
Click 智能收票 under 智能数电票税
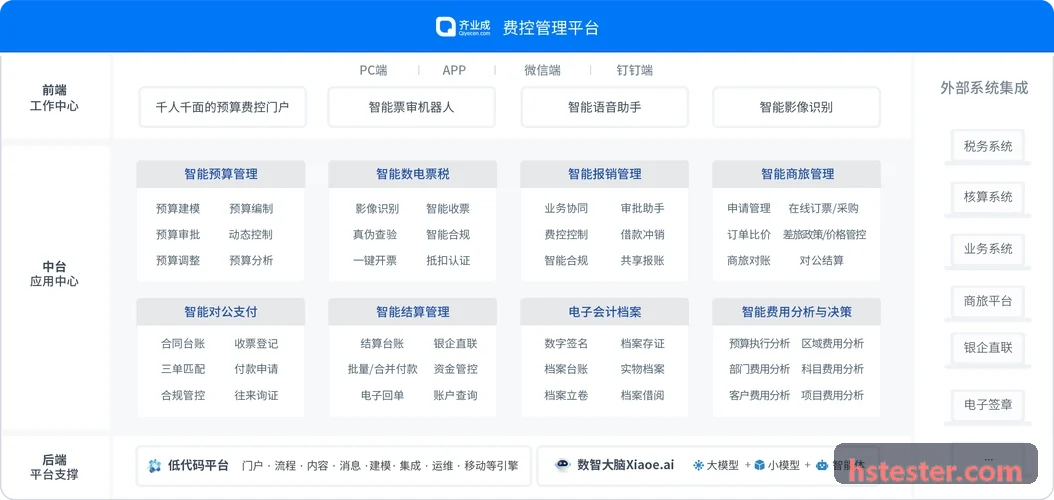point(448,209)
